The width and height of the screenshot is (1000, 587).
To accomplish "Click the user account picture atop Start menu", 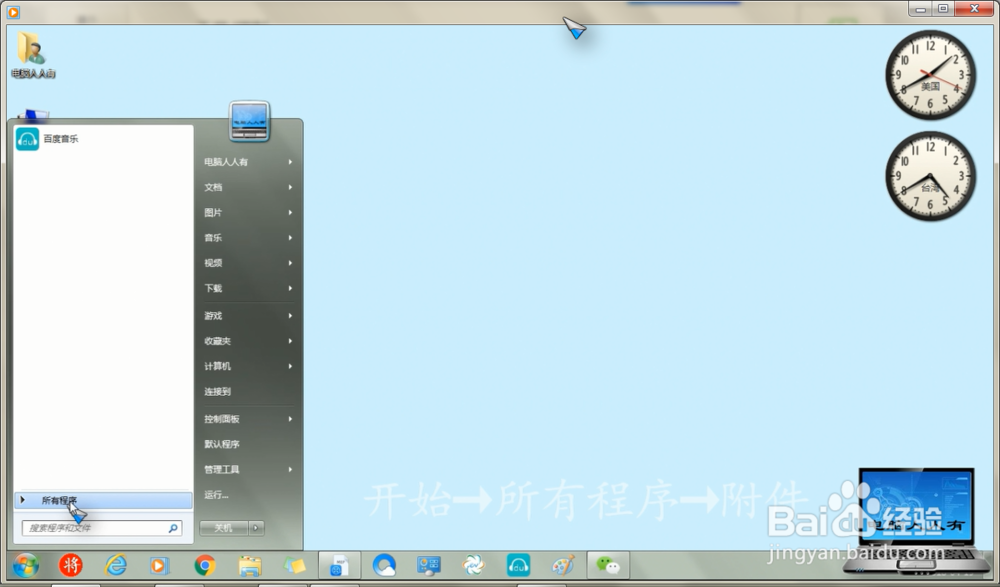I will point(249,121).
